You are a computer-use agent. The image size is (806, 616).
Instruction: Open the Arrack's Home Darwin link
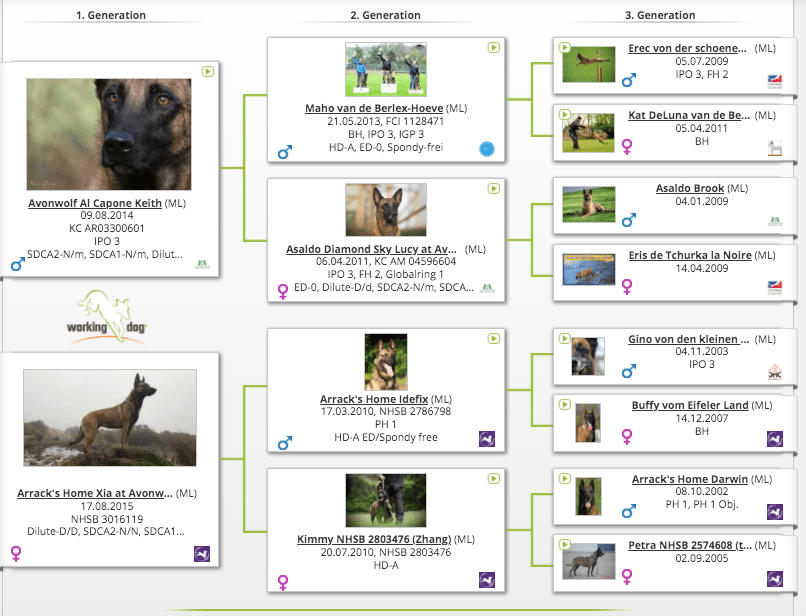pos(689,479)
